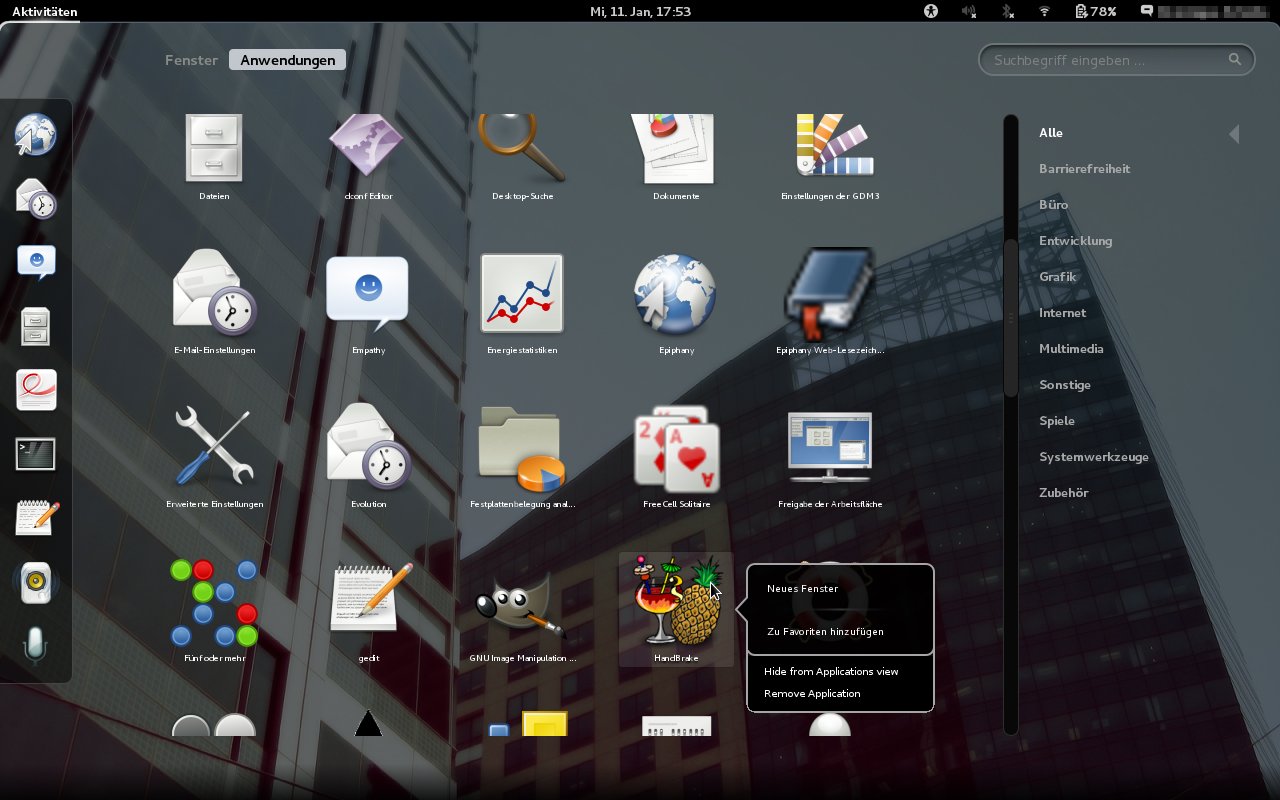Open the web browser in the dash

(x=36, y=135)
